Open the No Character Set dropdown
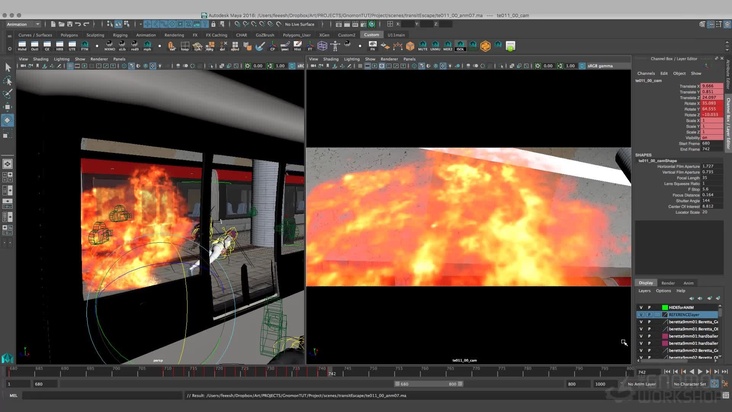 690,383
